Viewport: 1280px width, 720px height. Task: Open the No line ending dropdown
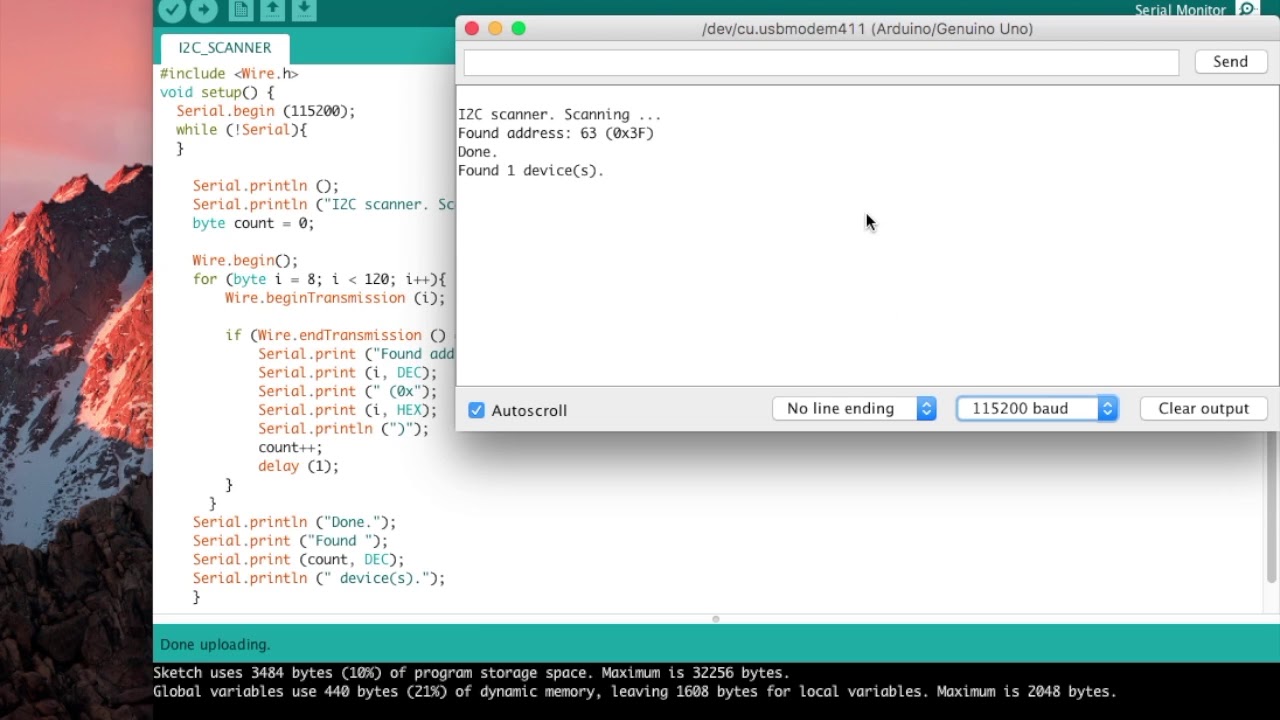point(854,408)
